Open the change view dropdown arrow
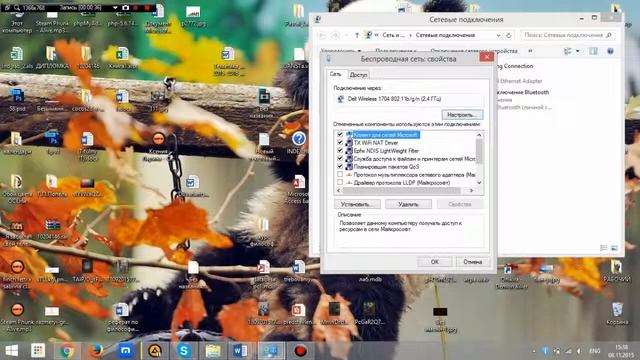Image resolution: width=640 pixels, height=360 pixels. click(578, 51)
